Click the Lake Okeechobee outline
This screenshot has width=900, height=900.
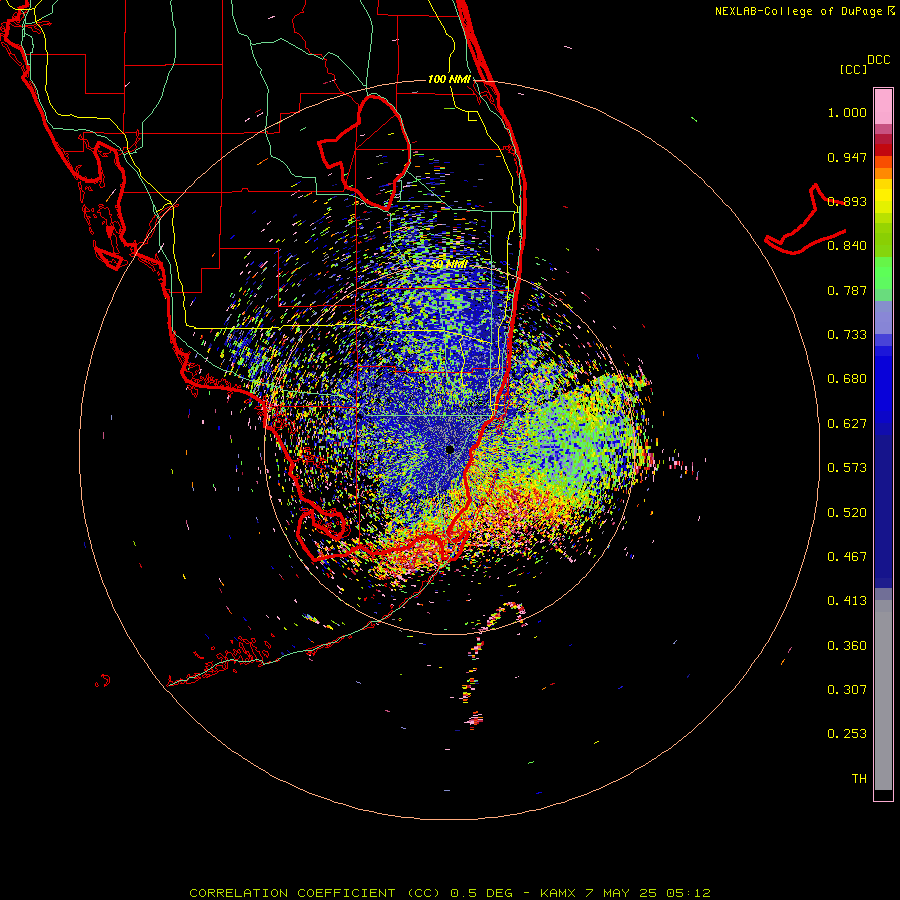pyautogui.click(x=365, y=153)
